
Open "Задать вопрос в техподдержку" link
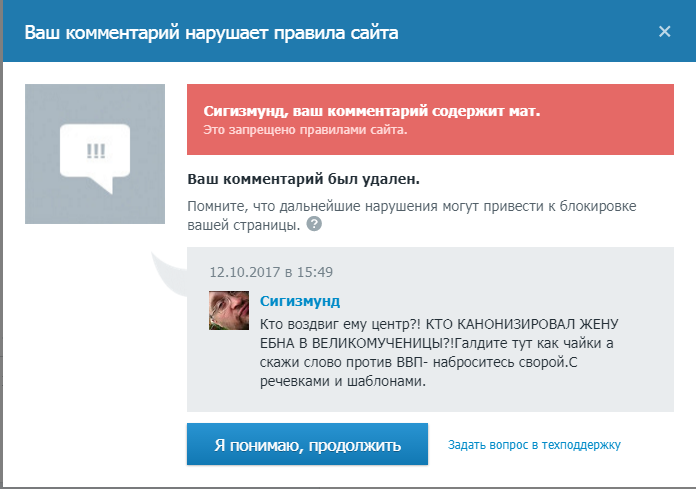[x=534, y=445]
